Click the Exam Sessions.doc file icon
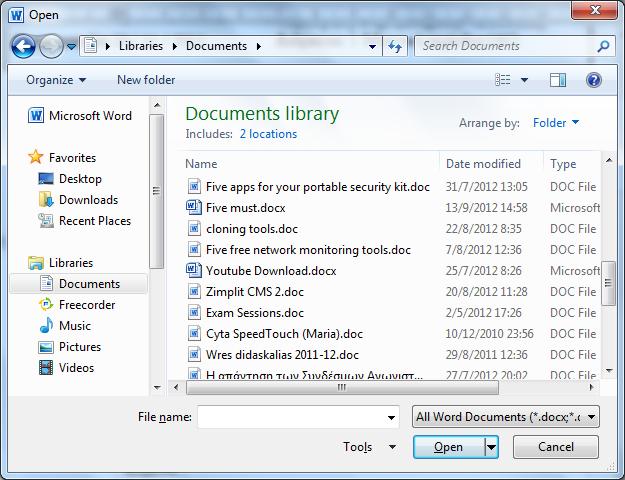625x480 pixels. [x=194, y=312]
